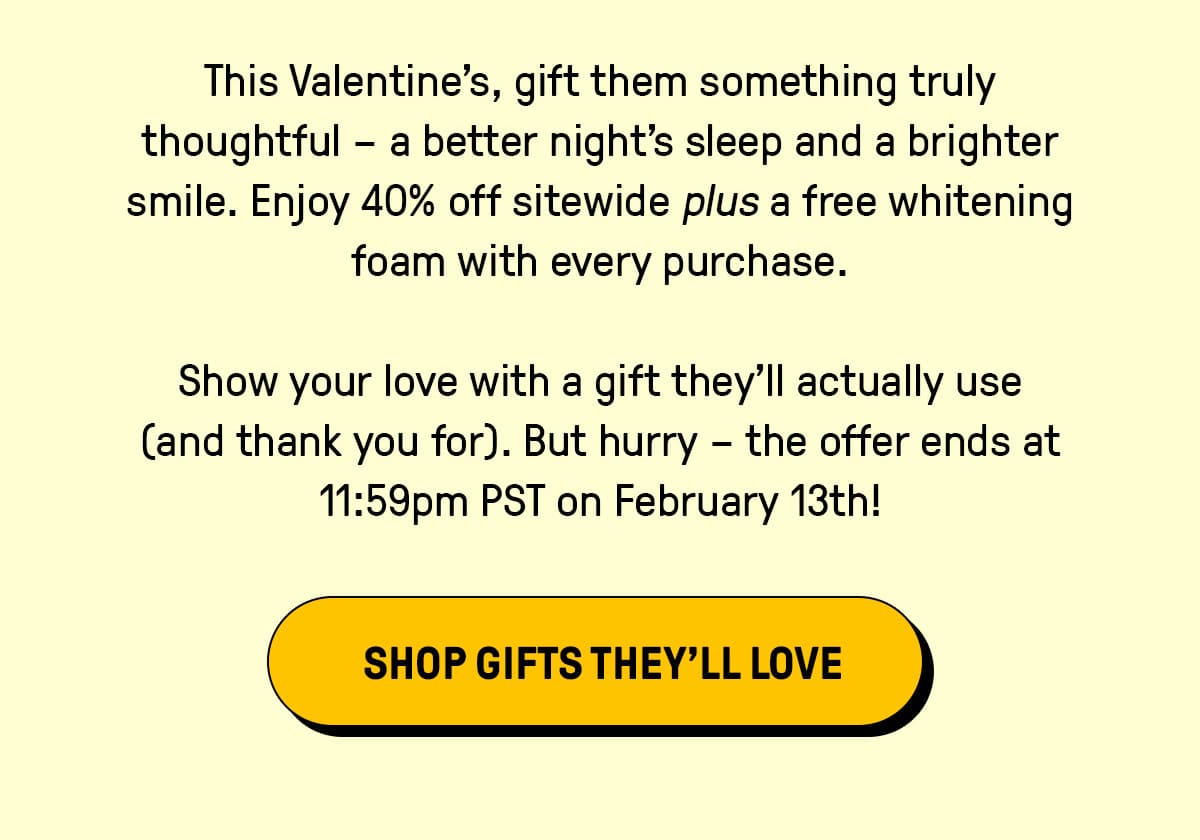Screen dimensions: 1200x840
Task: Click the word "smile." in the first paragraph
Action: click(x=183, y=203)
